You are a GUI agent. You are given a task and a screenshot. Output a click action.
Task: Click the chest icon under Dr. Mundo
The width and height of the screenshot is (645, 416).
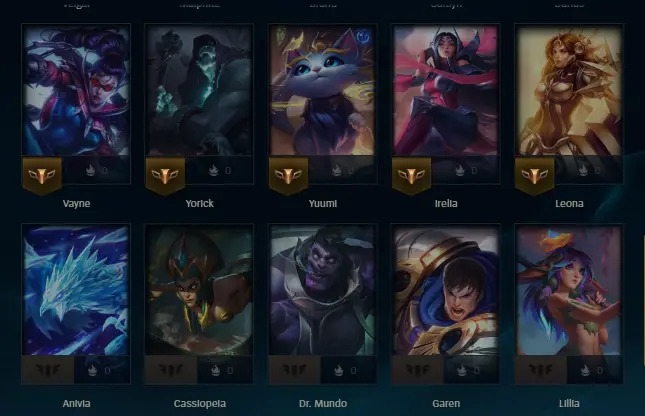tap(338, 370)
